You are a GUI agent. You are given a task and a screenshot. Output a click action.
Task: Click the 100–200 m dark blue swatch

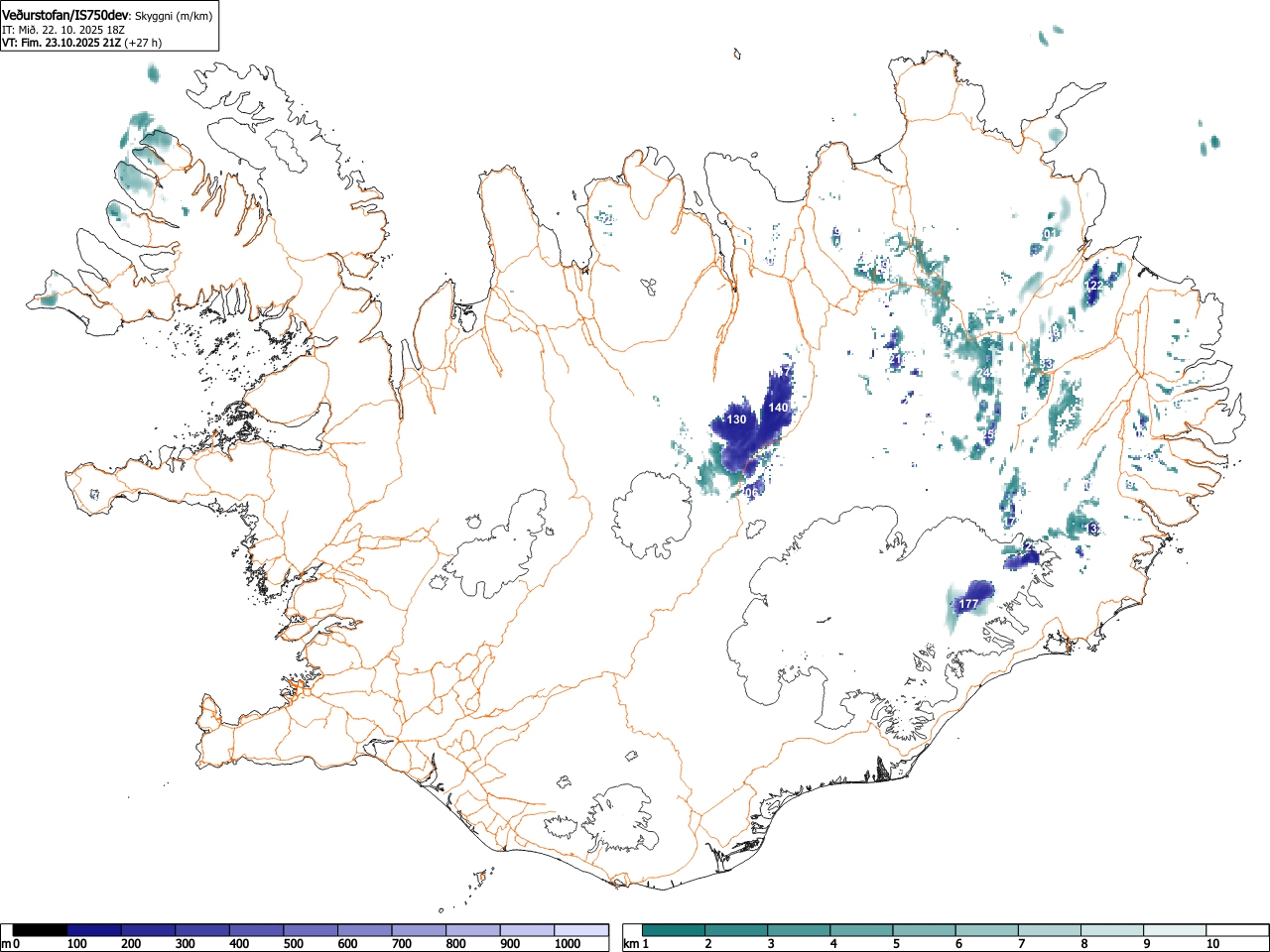[93, 930]
